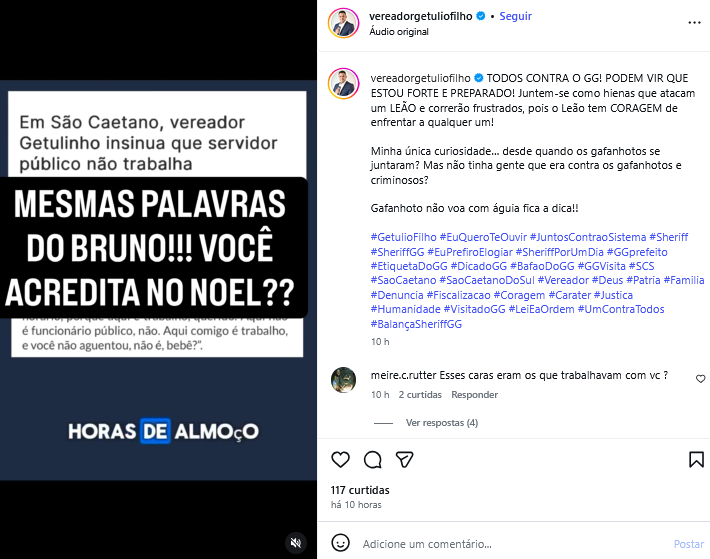Image resolution: width=710 pixels, height=559 pixels.
Task: Open the #SaoCaetanoDoSul hashtag link
Action: pyautogui.click(x=487, y=280)
